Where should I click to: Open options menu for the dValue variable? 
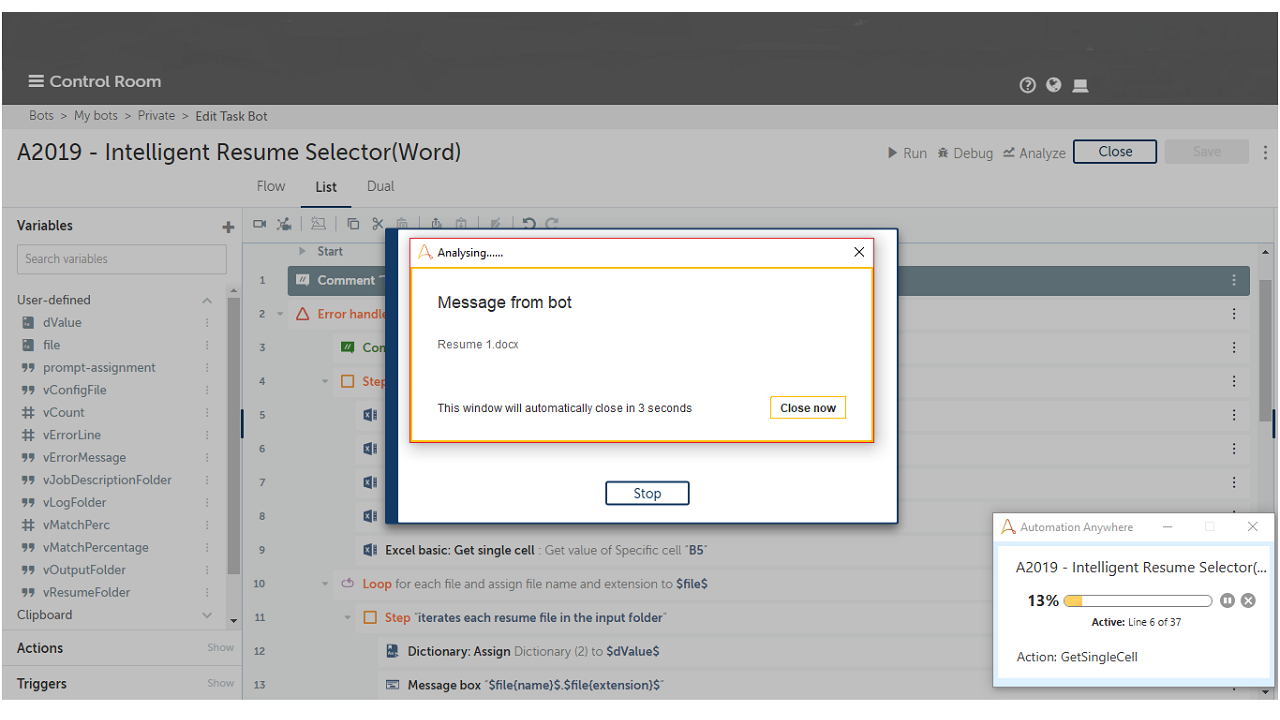208,323
